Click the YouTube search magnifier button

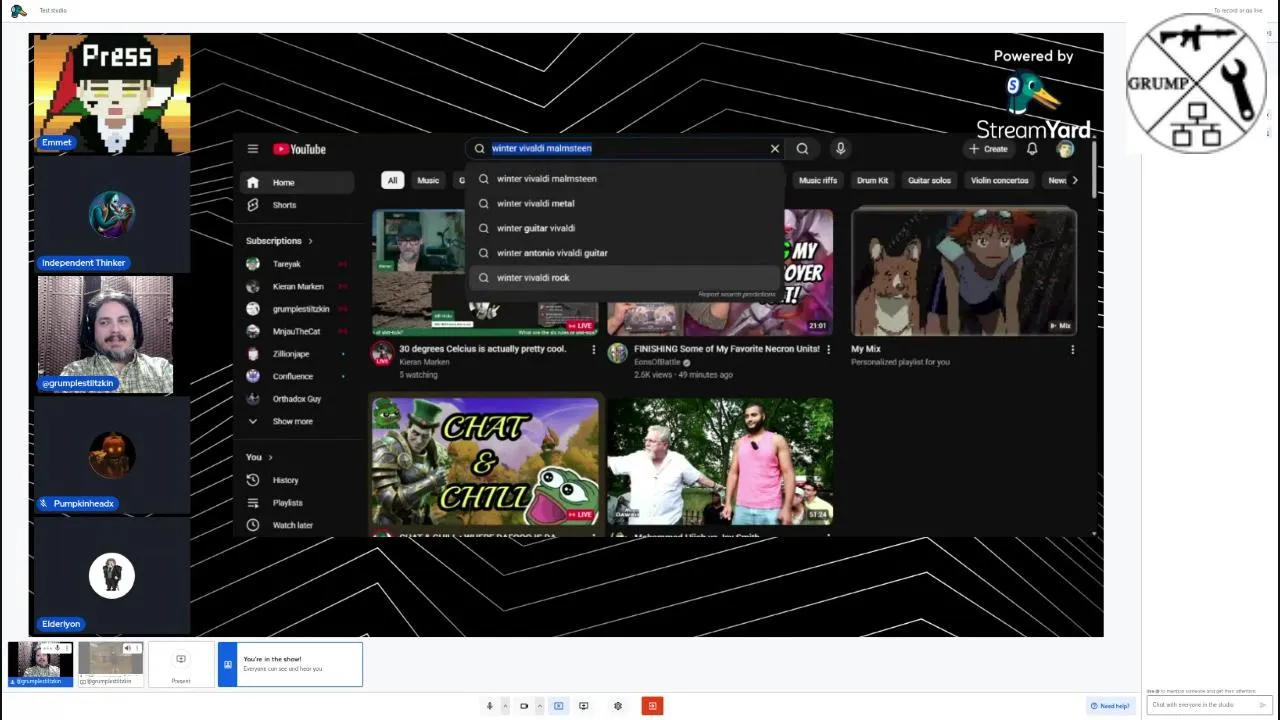point(802,148)
